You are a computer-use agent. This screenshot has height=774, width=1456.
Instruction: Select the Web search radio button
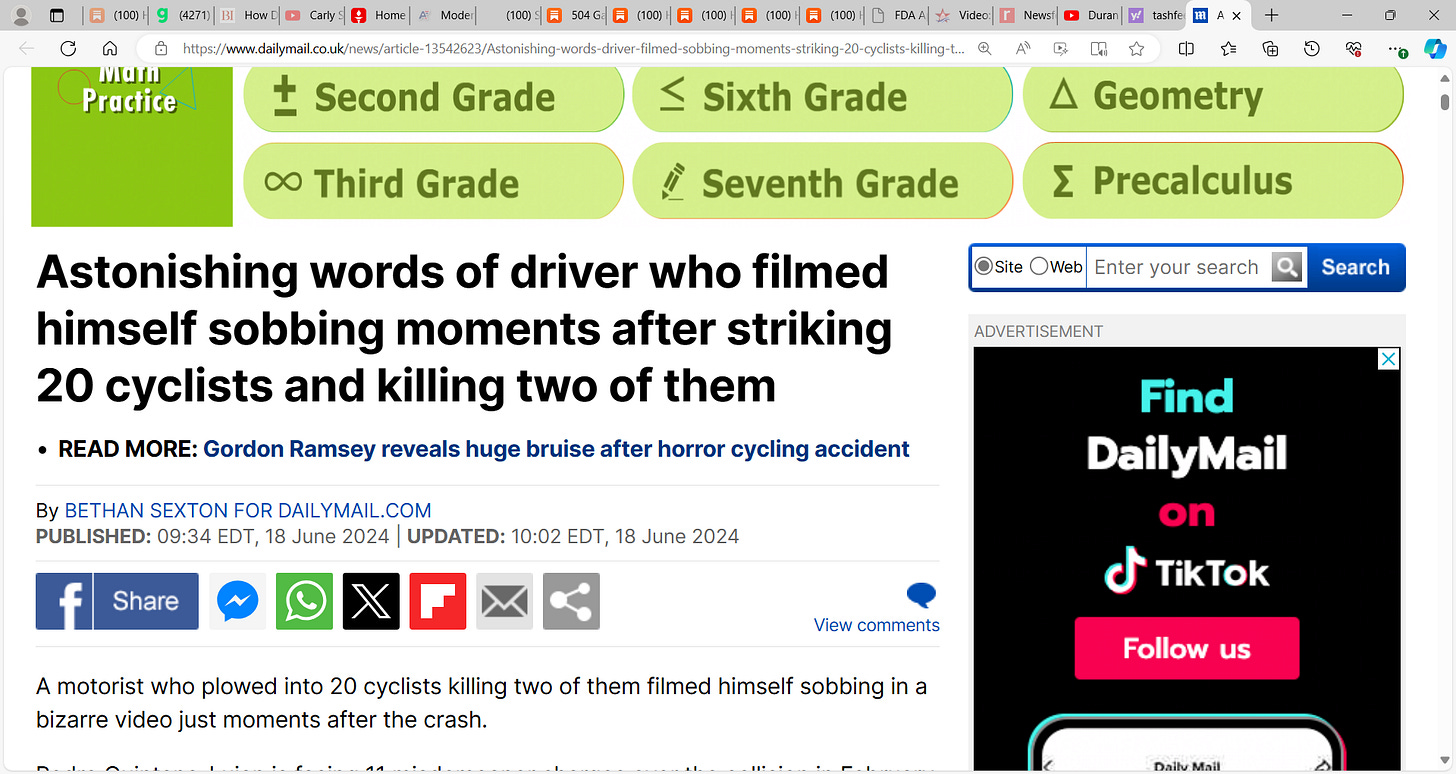point(1039,267)
